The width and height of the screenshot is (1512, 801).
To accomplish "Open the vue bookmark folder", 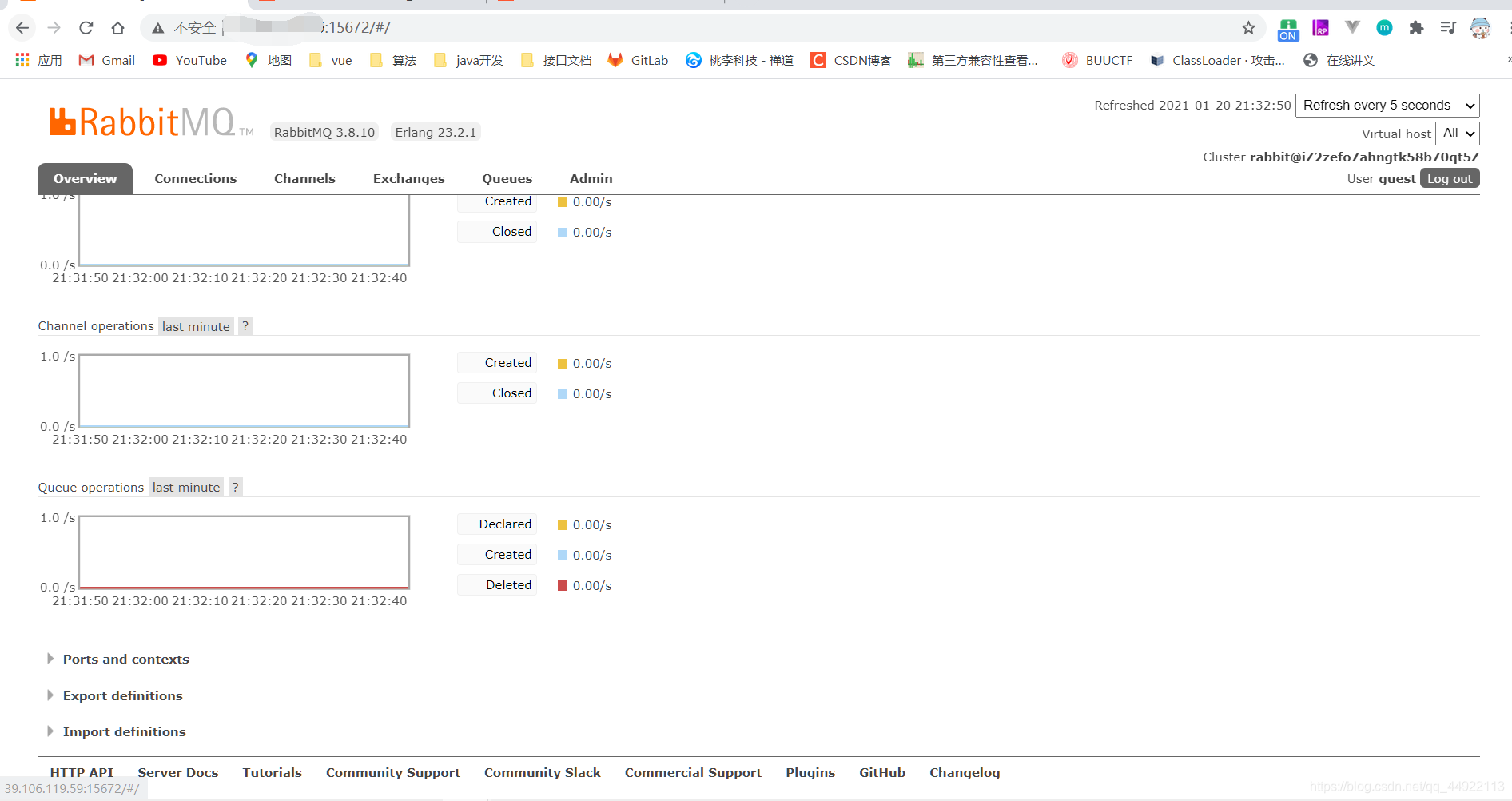I will (331, 60).
